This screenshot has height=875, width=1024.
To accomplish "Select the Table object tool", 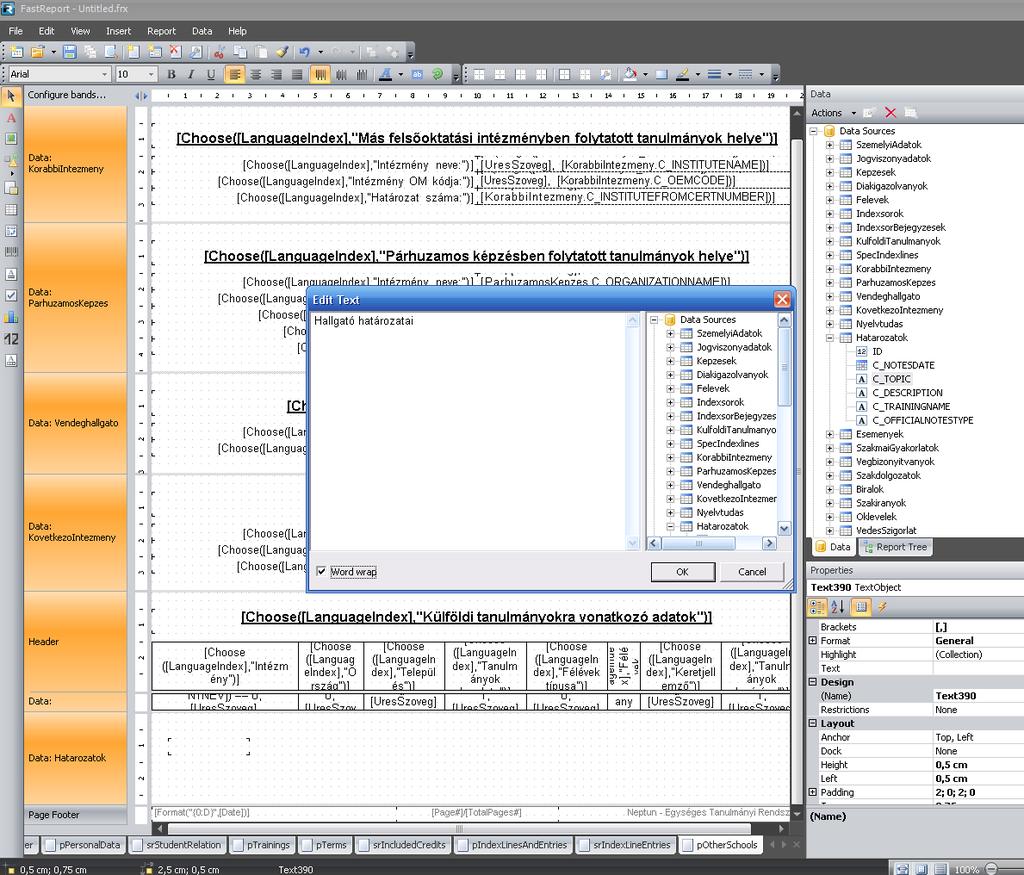I will coord(11,210).
